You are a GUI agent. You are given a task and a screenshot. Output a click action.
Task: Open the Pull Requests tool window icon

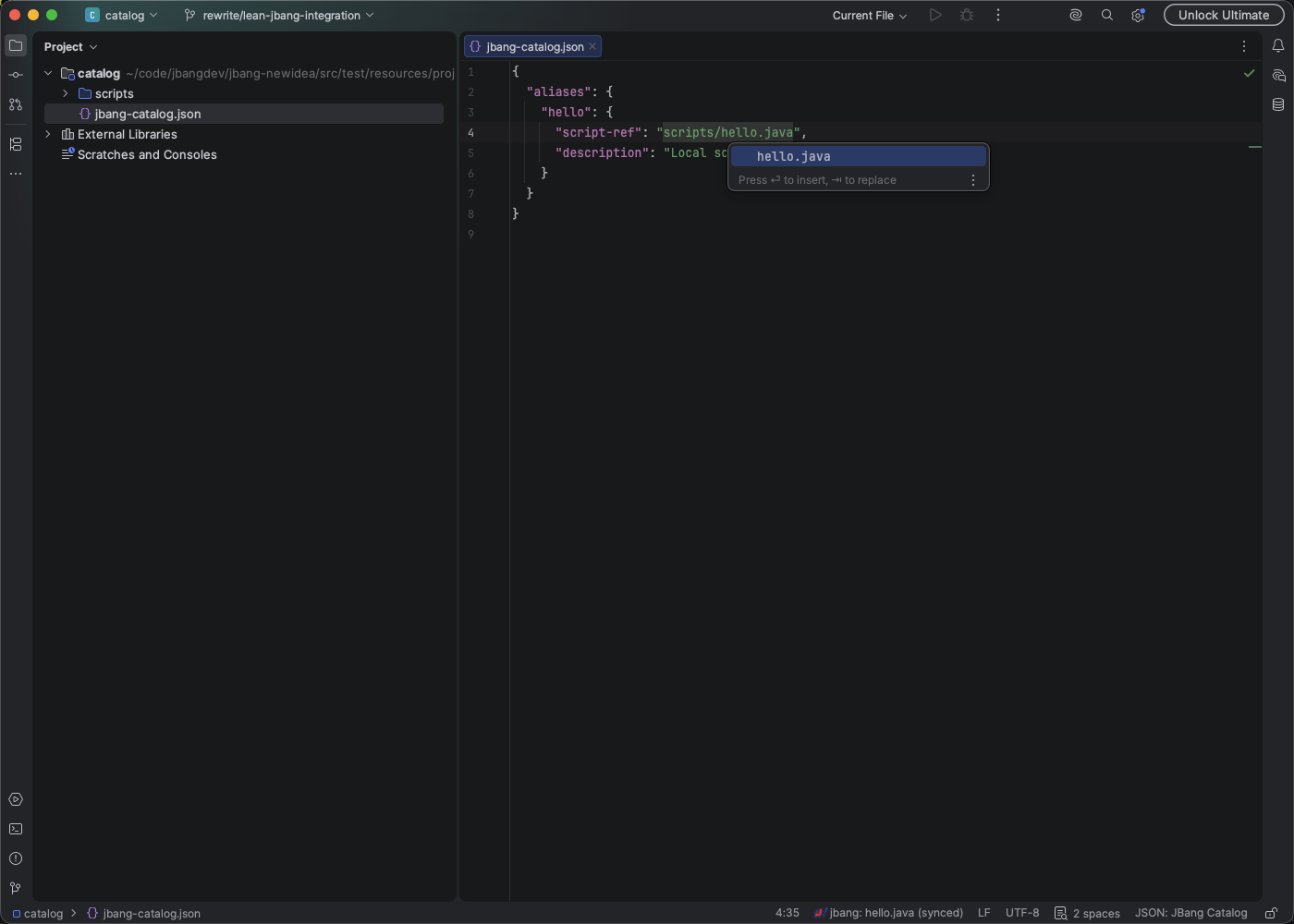[x=16, y=104]
